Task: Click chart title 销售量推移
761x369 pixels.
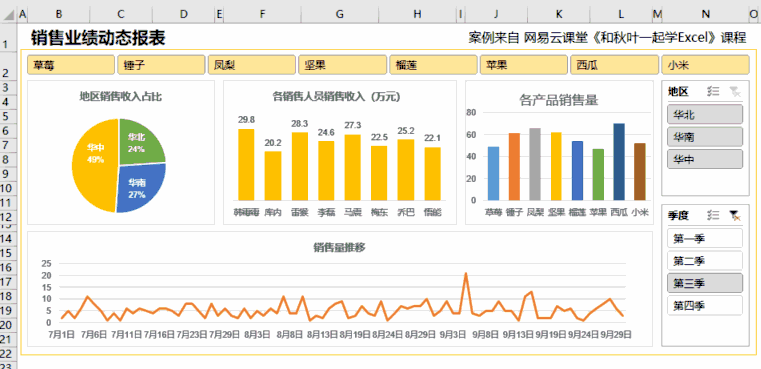Action: tap(339, 247)
